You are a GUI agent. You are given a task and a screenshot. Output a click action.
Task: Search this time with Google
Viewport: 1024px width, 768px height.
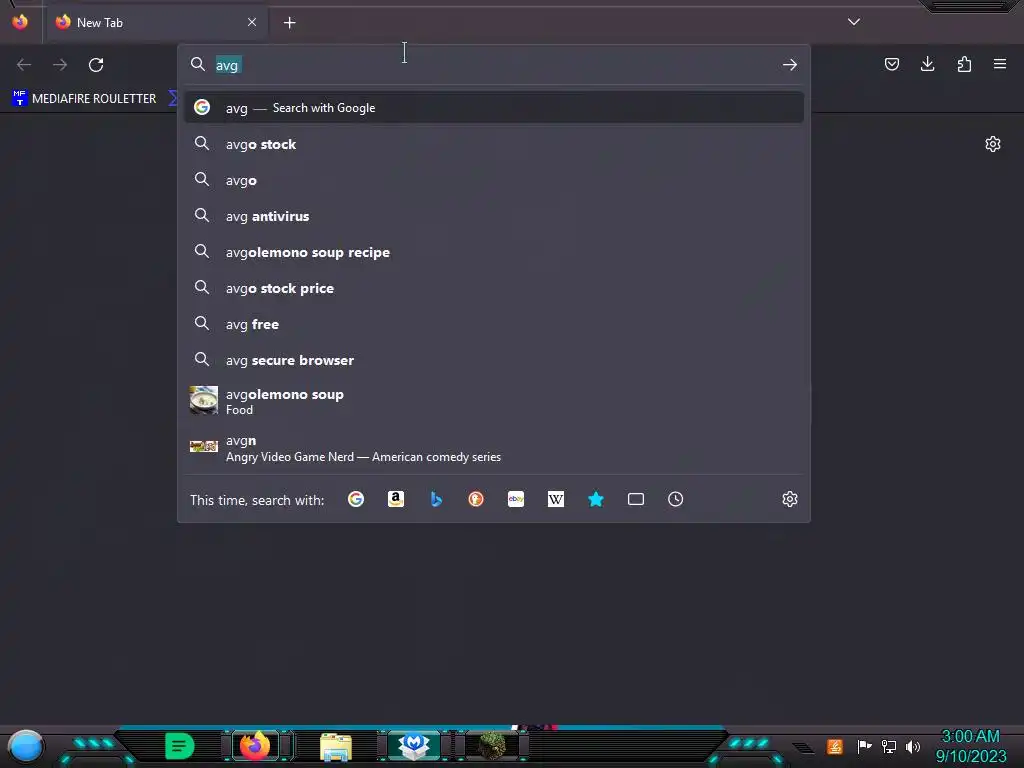[356, 500]
